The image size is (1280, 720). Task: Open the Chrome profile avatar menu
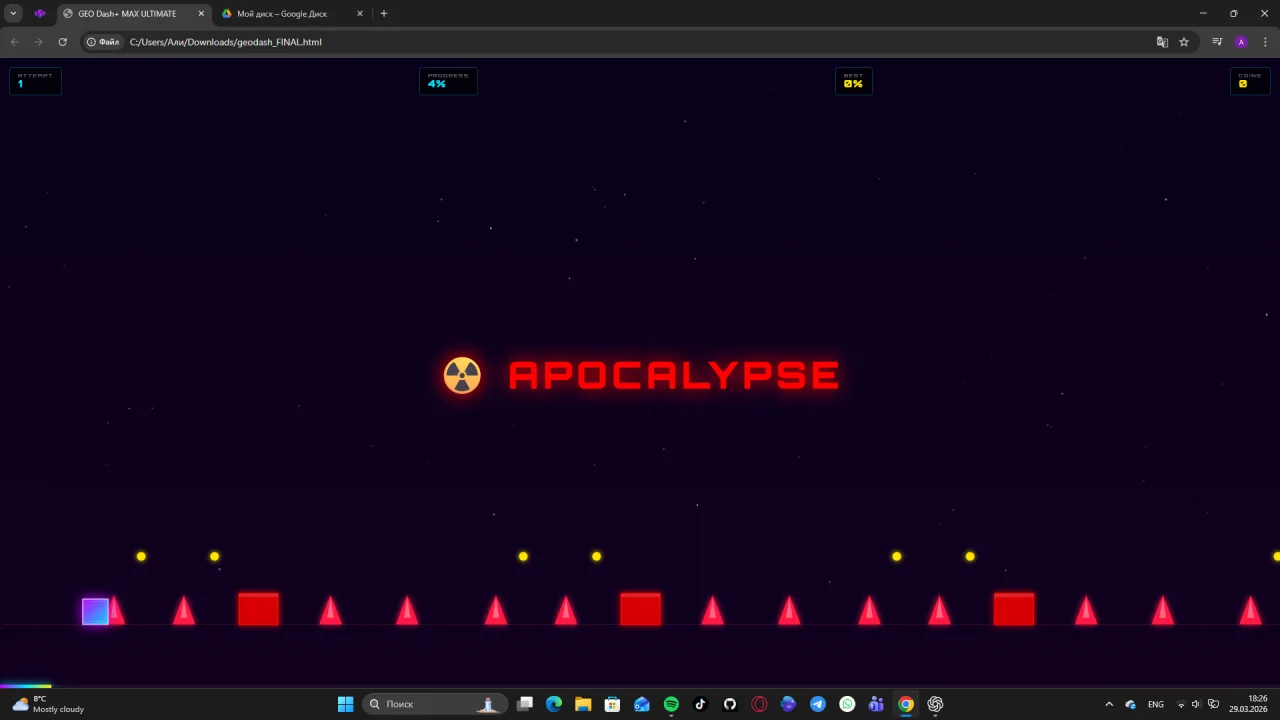coord(1241,42)
